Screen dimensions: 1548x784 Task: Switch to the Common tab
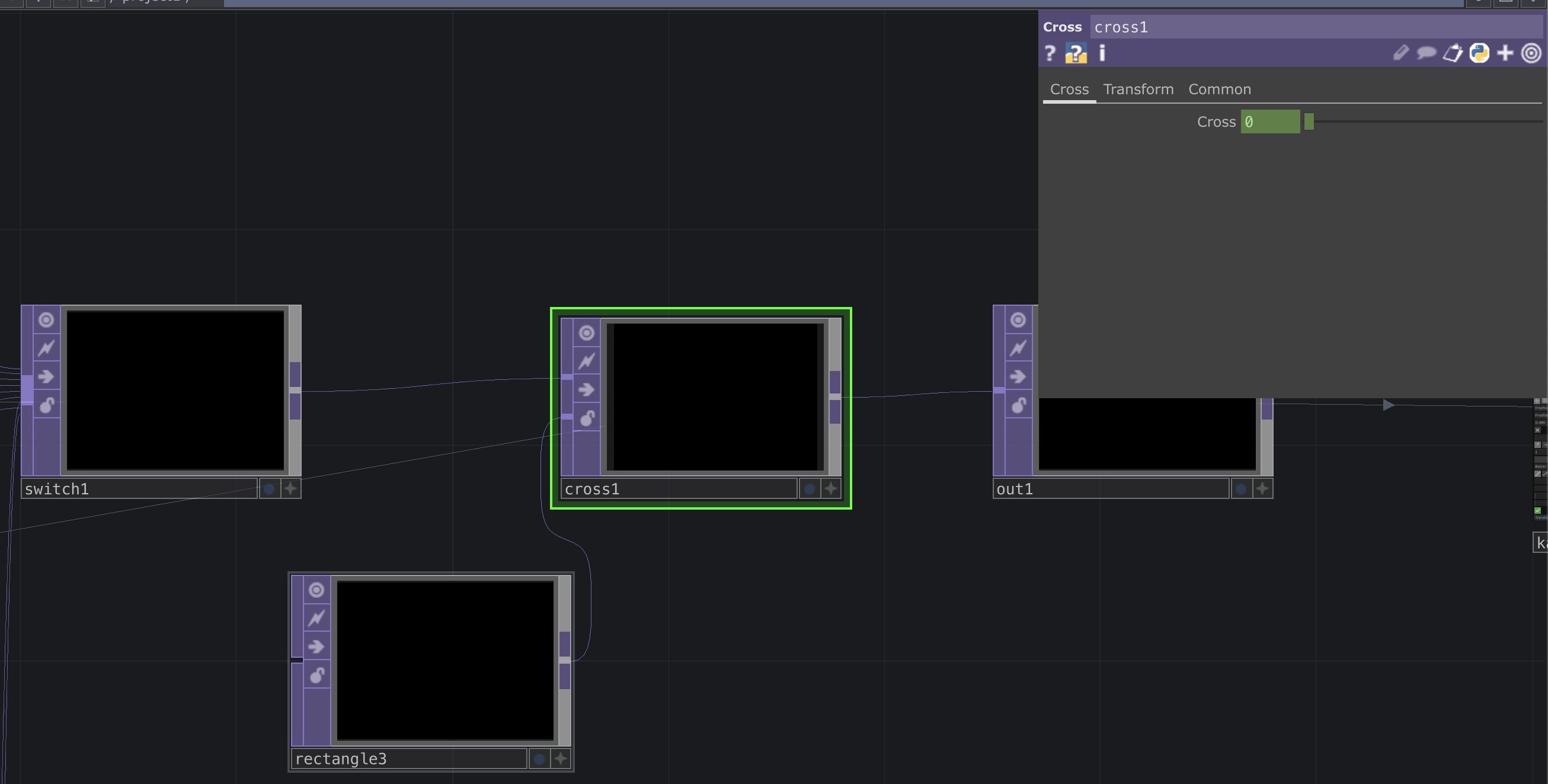(1219, 89)
